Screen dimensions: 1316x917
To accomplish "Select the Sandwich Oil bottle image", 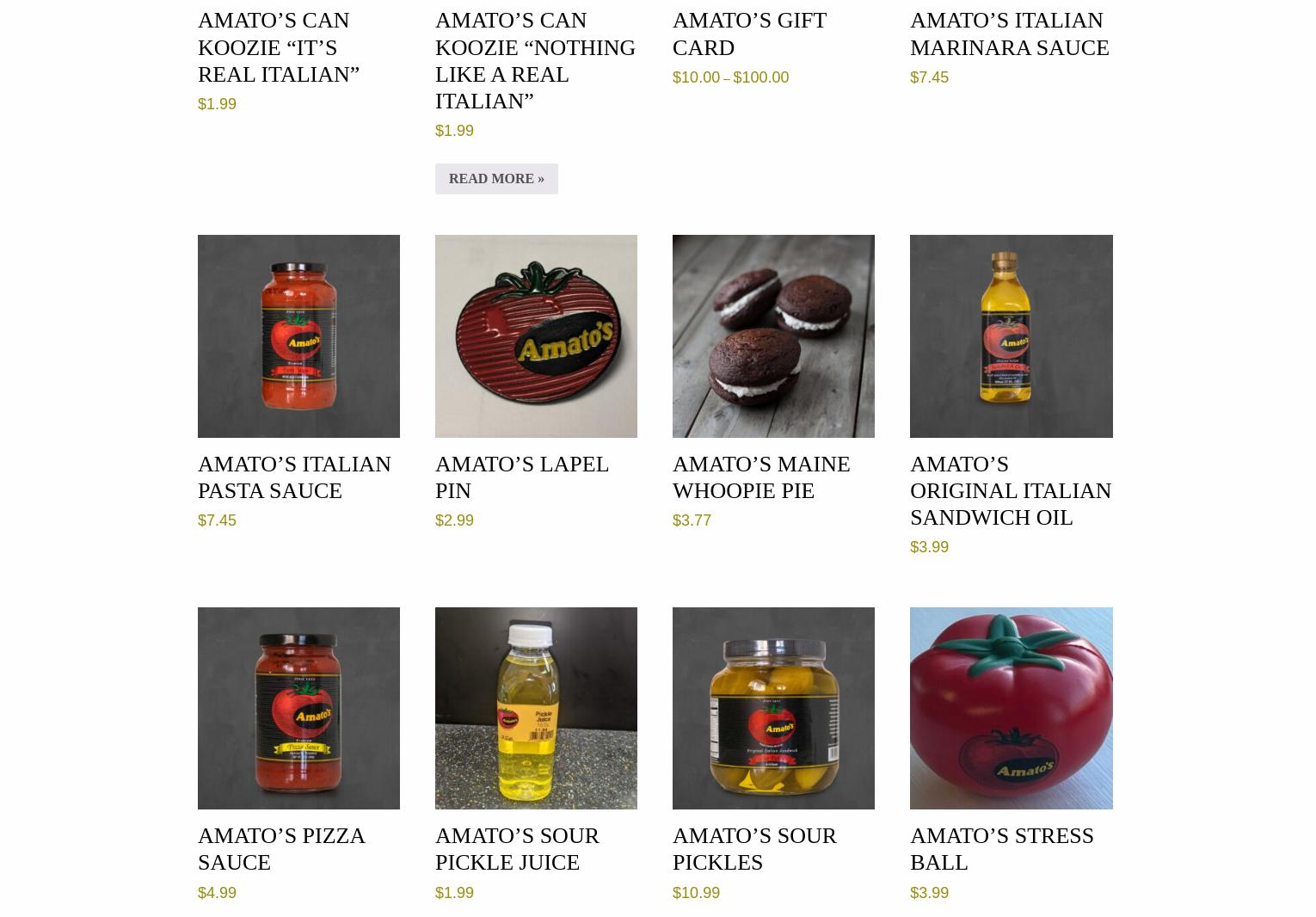I will 1011,335.
